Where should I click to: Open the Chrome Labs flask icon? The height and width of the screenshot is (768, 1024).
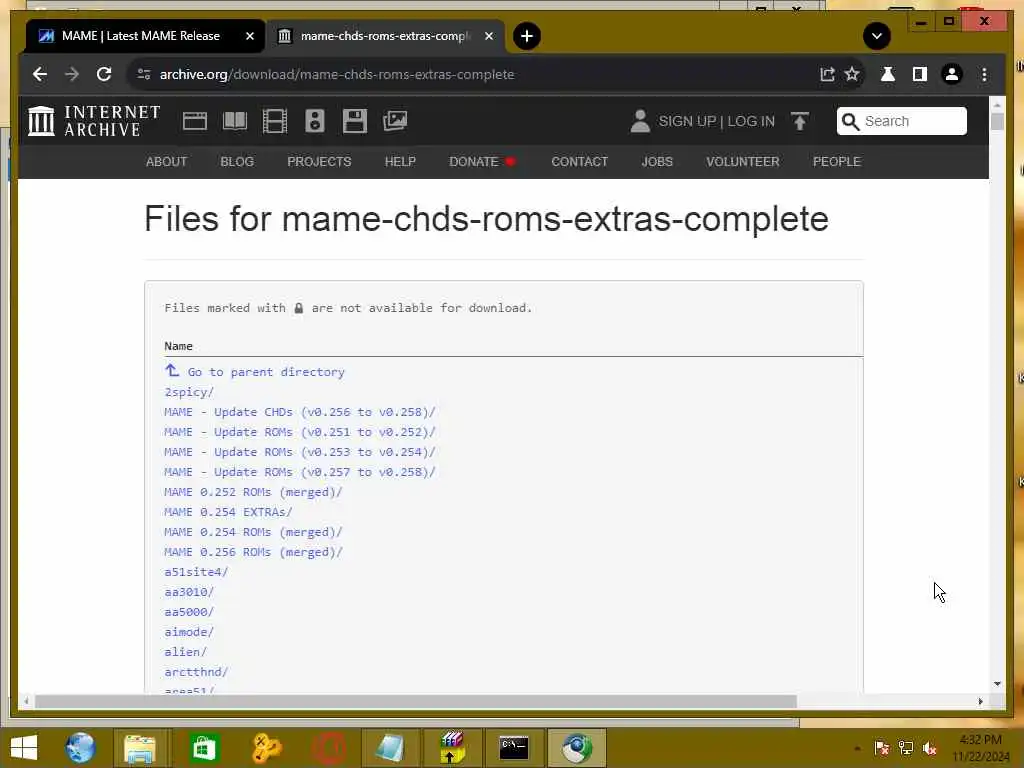click(x=888, y=74)
